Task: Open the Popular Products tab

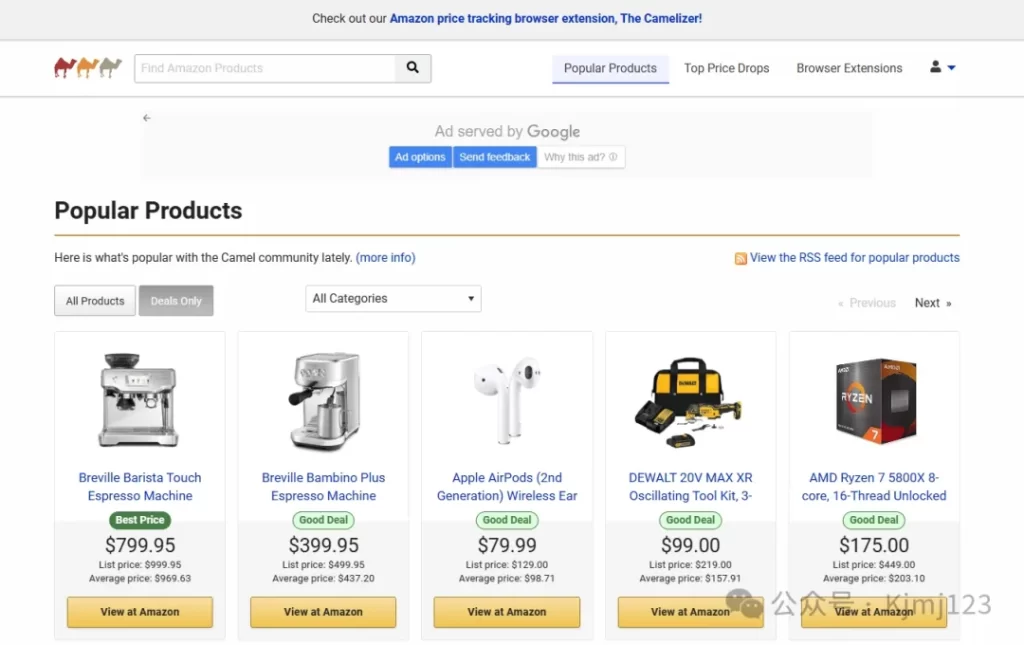Action: (x=610, y=68)
